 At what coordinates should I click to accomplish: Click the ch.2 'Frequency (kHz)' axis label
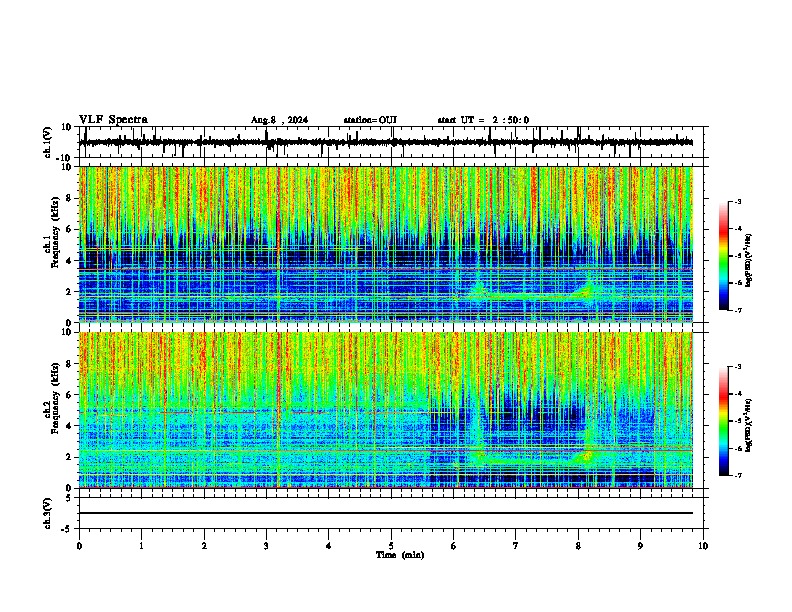pyautogui.click(x=55, y=398)
